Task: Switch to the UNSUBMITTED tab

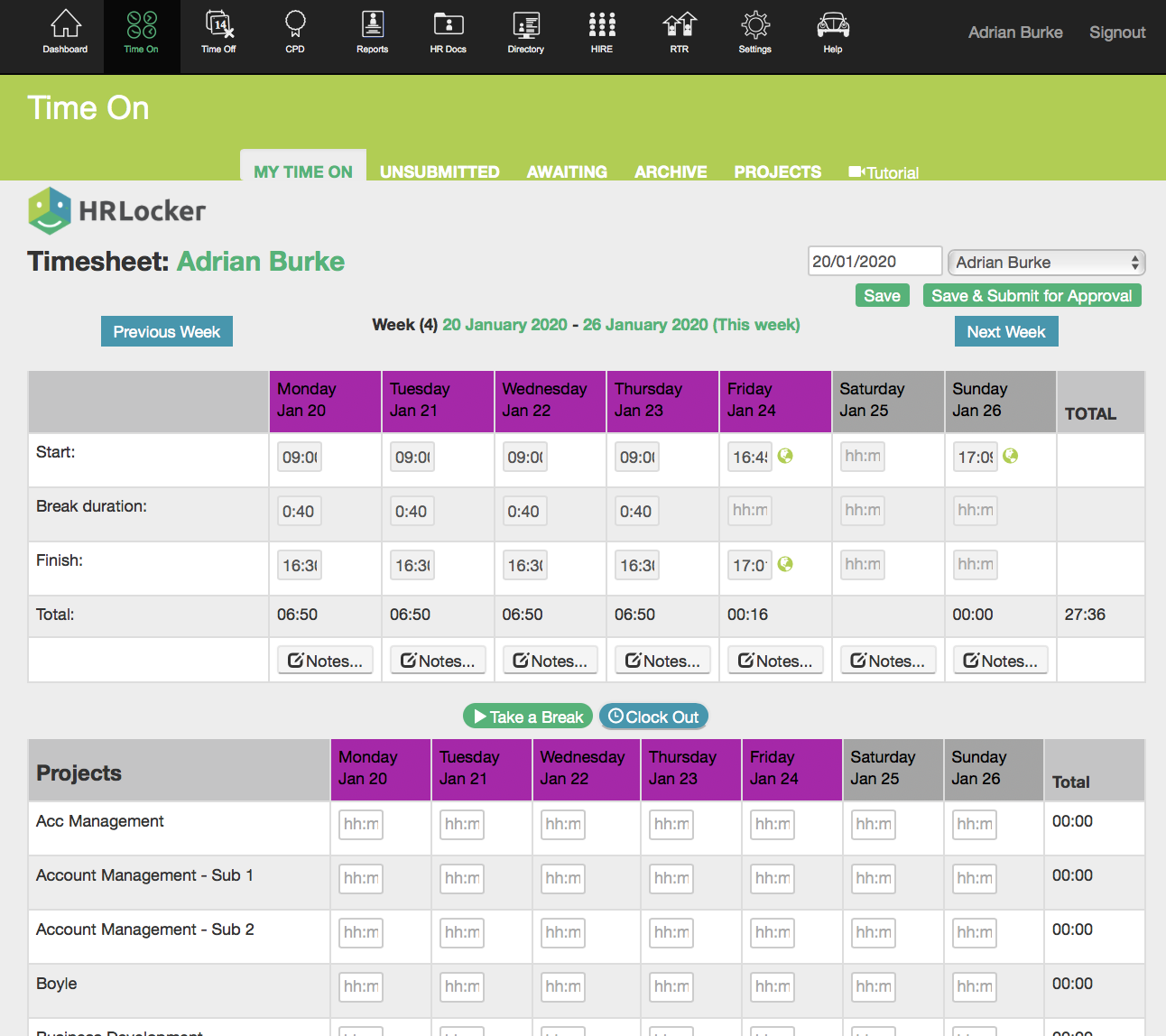Action: 440,171
